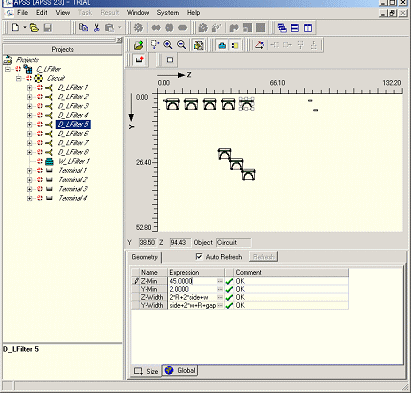Click the Name column header

(153, 272)
